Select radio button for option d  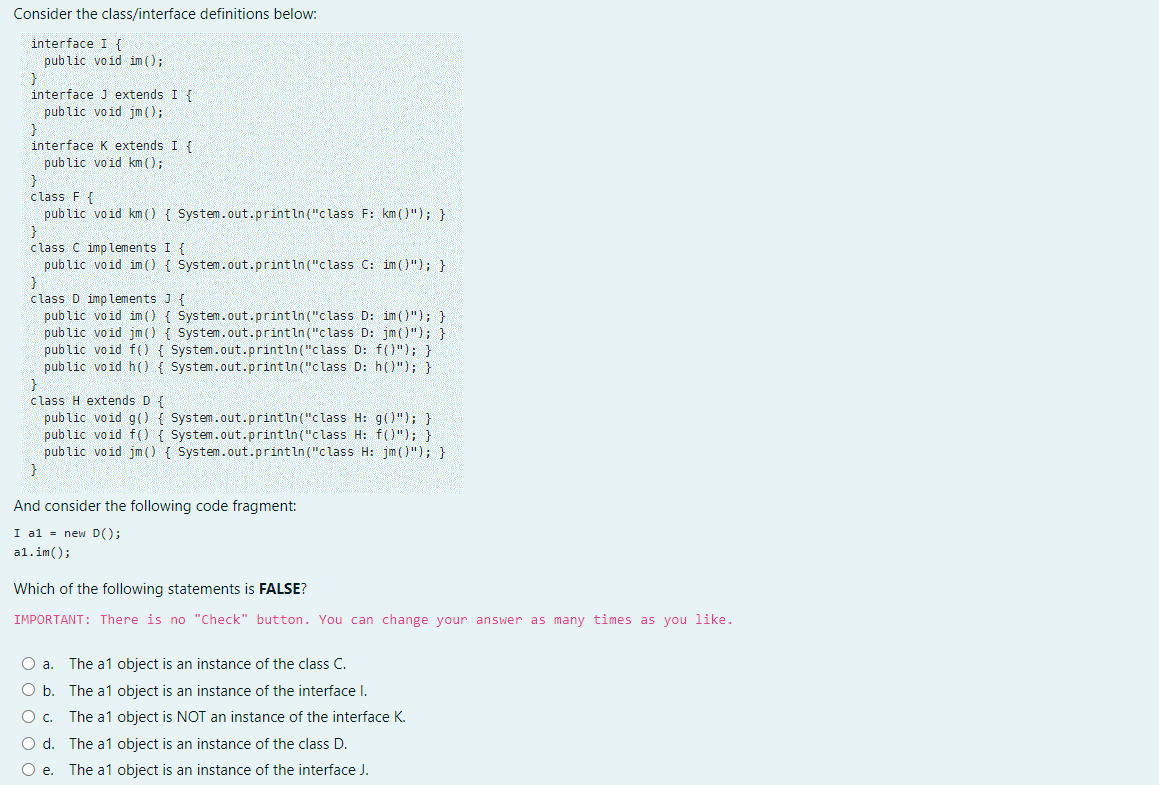point(29,743)
